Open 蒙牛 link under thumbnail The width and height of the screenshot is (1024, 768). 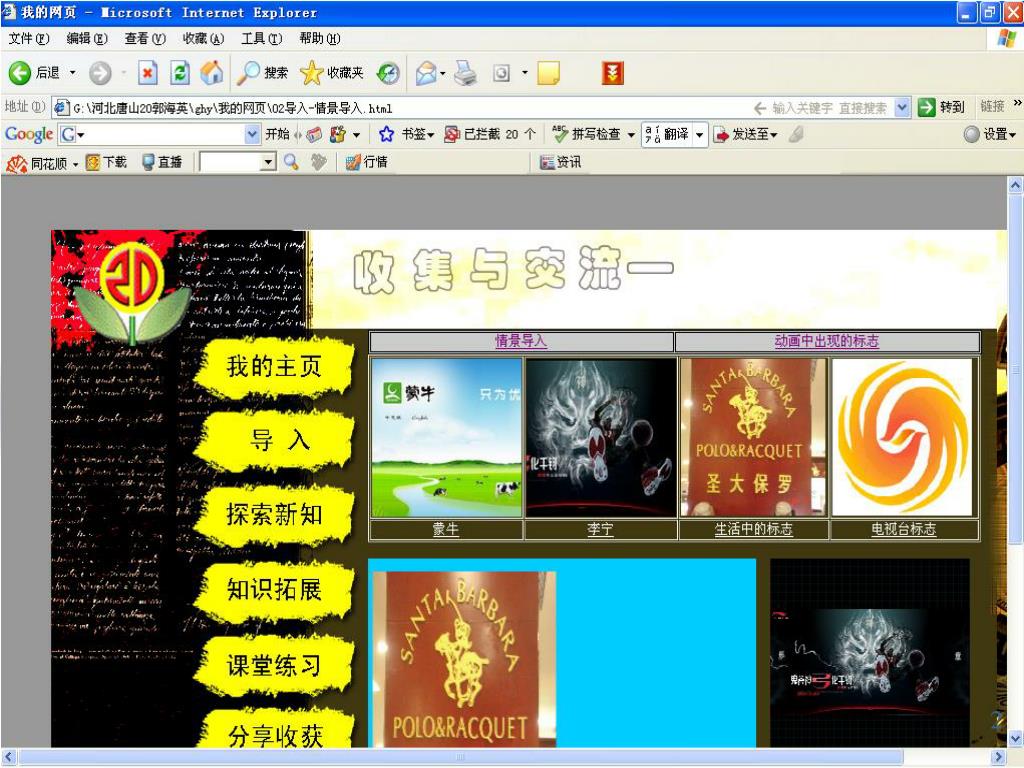tap(445, 529)
